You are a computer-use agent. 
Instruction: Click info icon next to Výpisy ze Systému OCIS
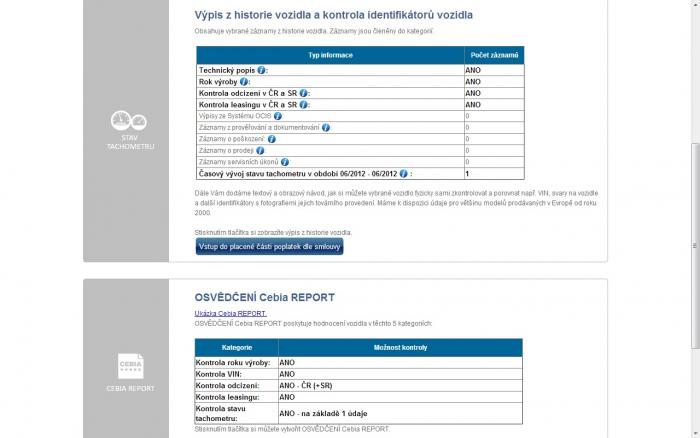click(279, 116)
